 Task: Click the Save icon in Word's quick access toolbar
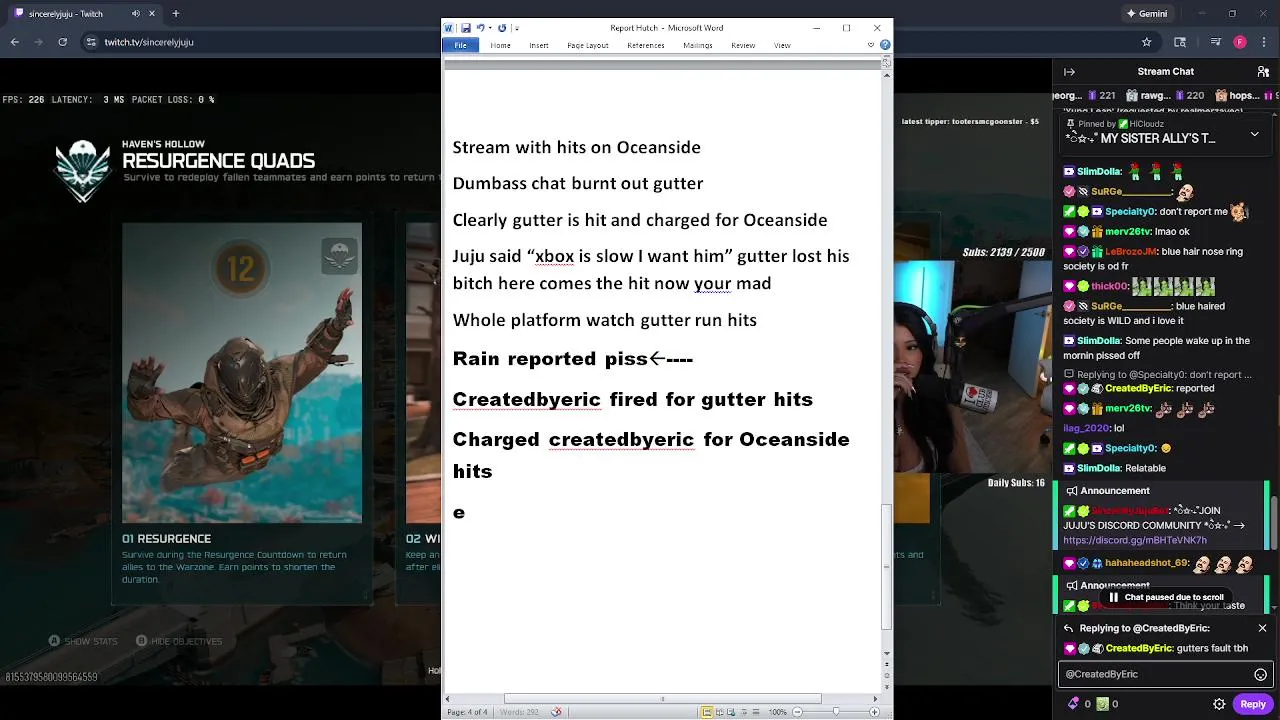tap(466, 28)
